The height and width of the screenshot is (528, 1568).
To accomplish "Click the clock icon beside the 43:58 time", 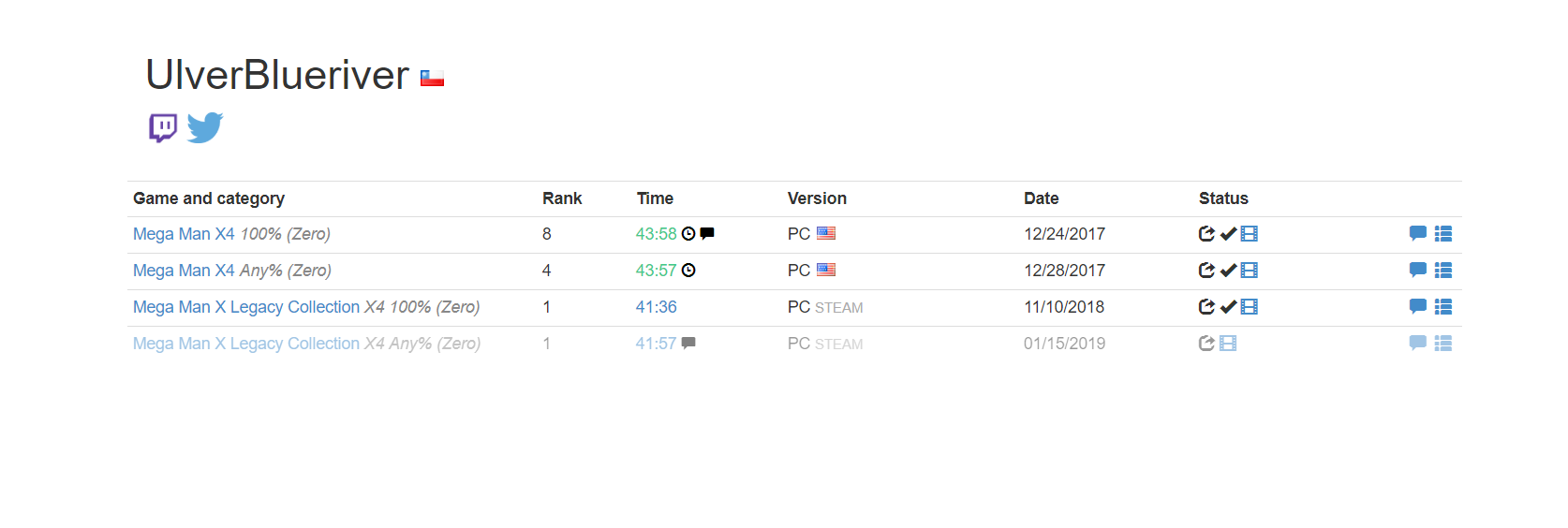I will 688,234.
